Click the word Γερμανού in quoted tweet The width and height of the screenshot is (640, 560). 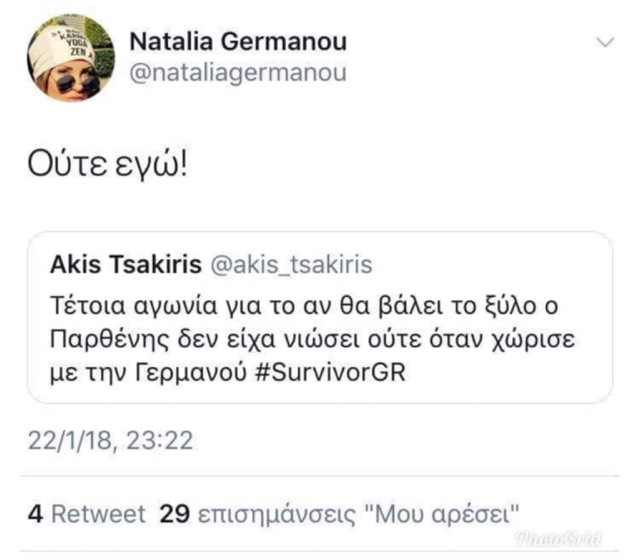(x=191, y=373)
